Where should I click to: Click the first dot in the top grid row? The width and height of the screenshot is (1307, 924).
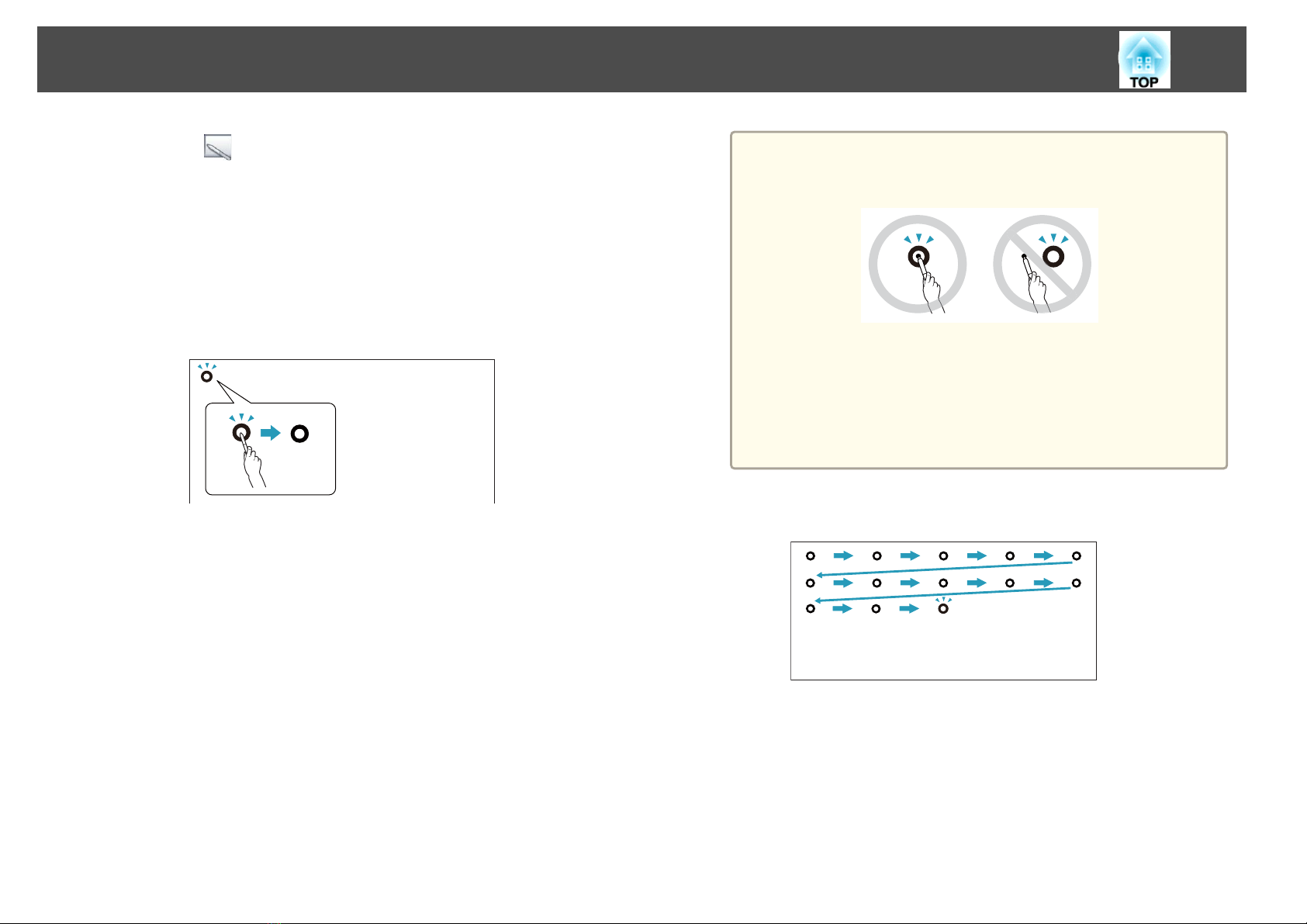coord(810,555)
